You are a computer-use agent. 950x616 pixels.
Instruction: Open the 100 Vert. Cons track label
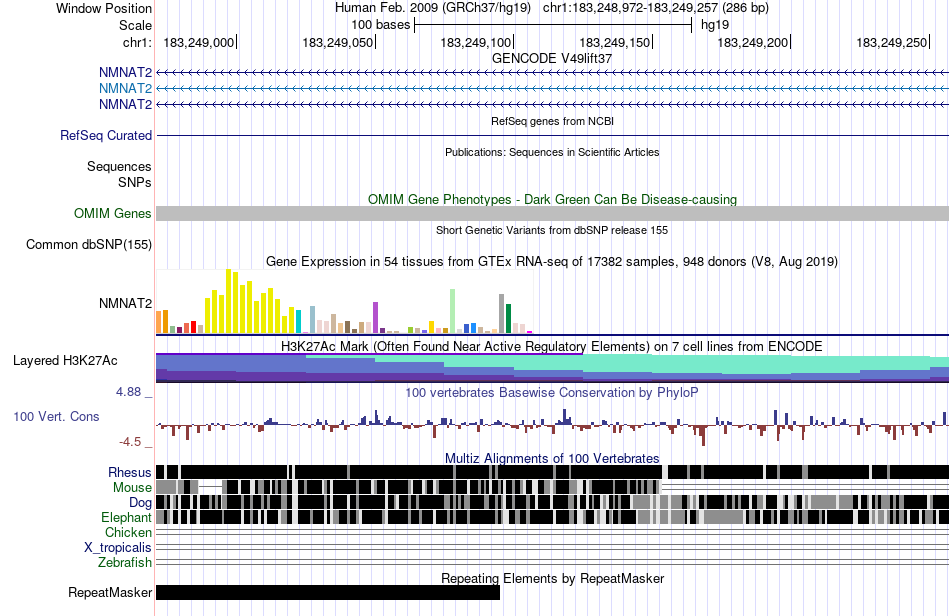point(56,416)
